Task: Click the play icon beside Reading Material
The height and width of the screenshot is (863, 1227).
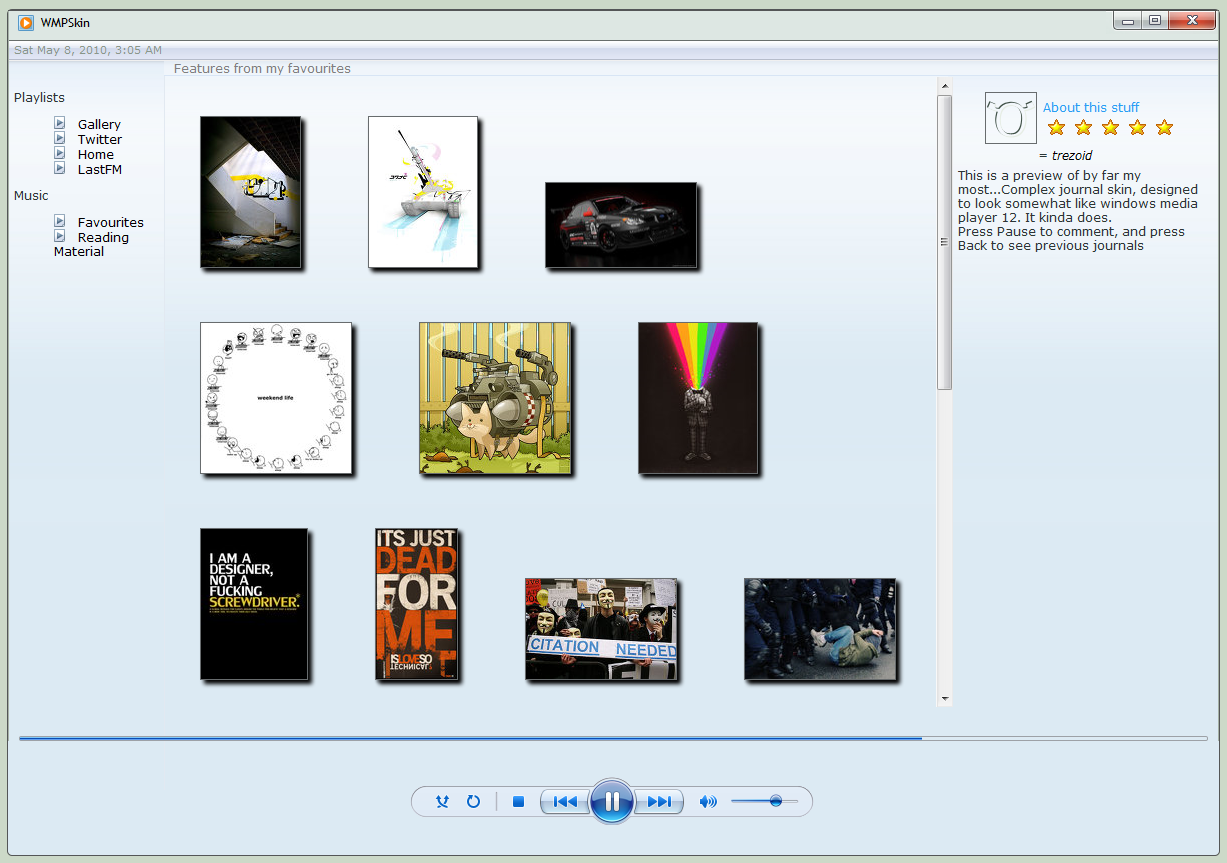Action: tap(60, 236)
